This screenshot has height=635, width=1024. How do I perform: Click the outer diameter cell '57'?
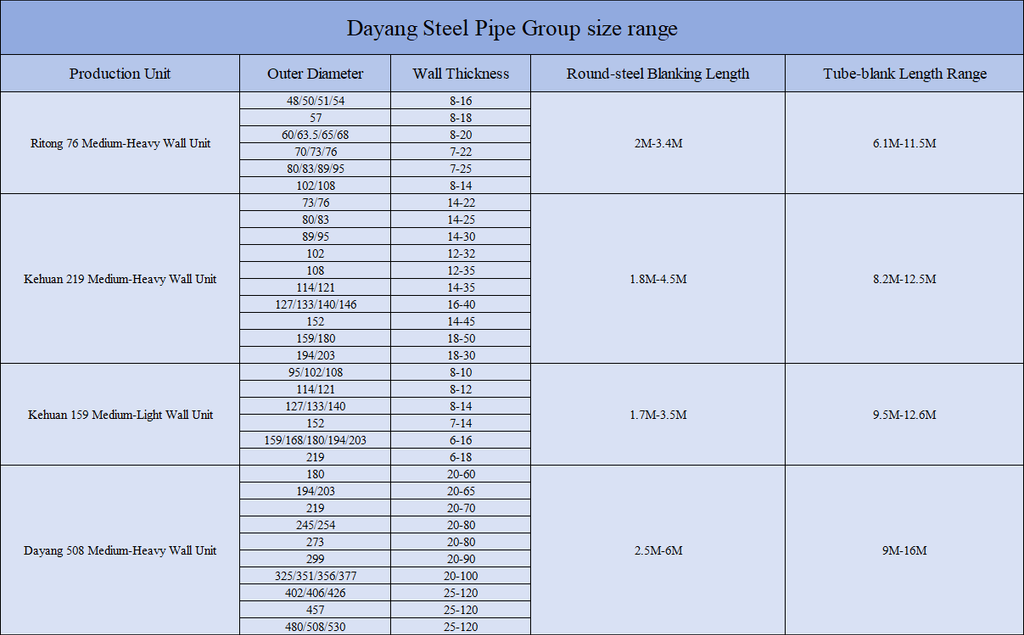pos(315,118)
